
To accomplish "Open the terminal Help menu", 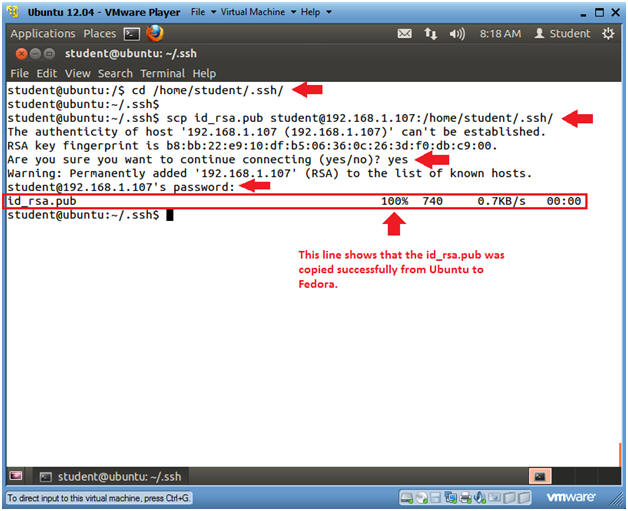I will point(204,74).
